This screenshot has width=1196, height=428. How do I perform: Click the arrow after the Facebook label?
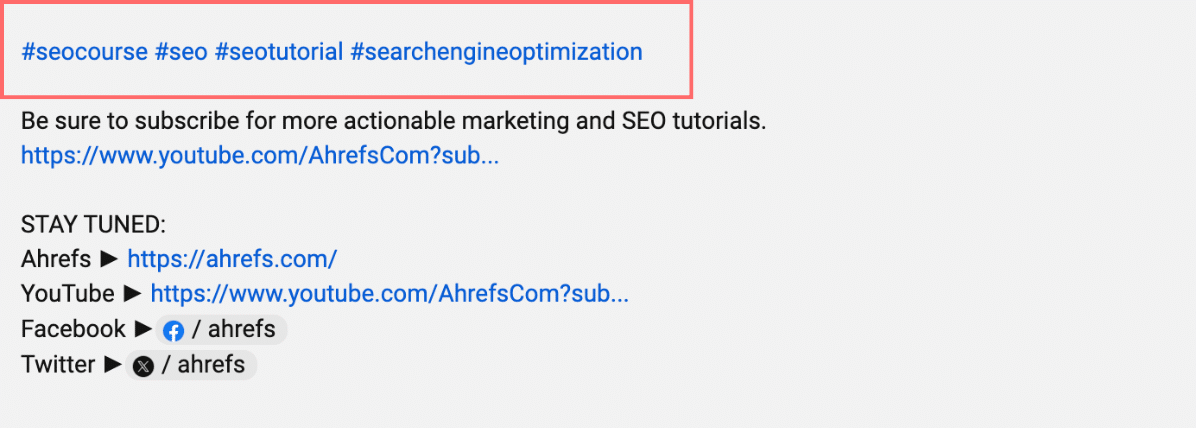(144, 329)
